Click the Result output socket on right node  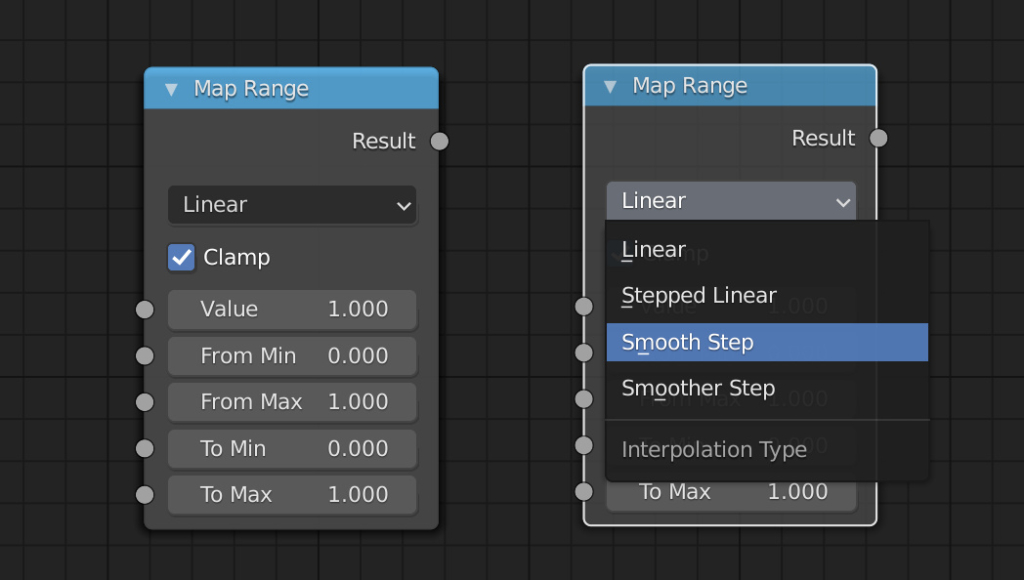point(877,138)
